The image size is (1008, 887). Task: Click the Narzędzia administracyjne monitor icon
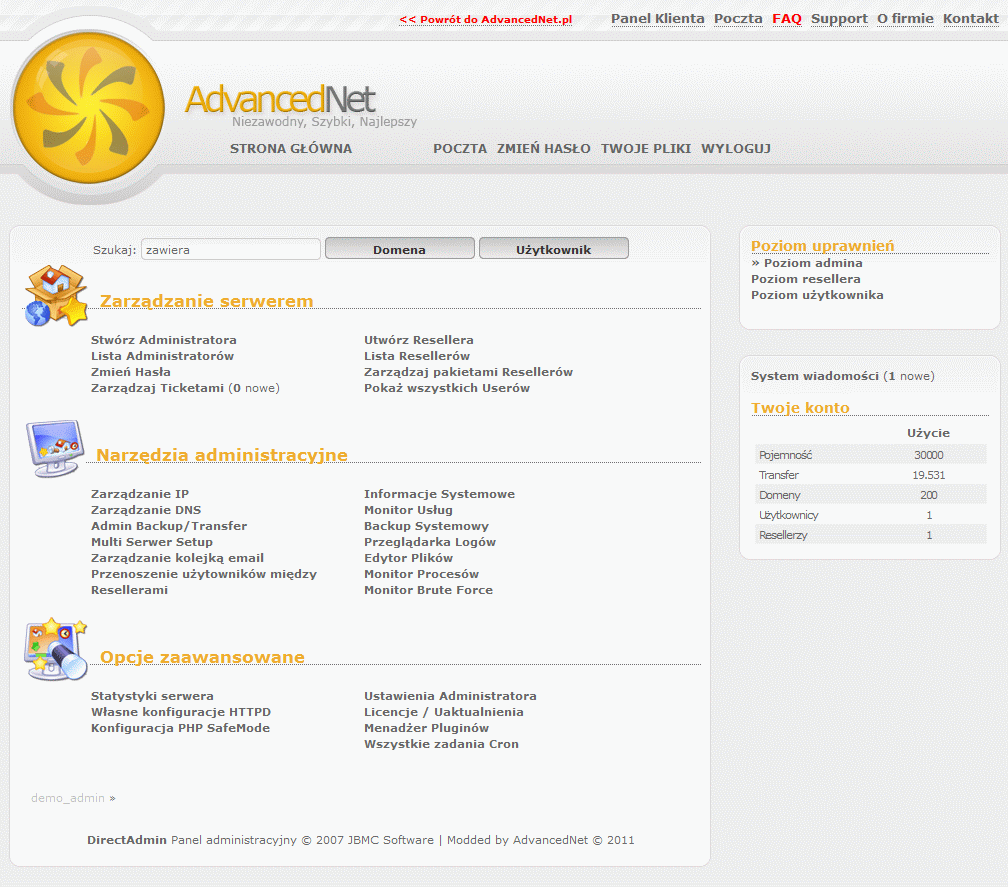click(54, 448)
